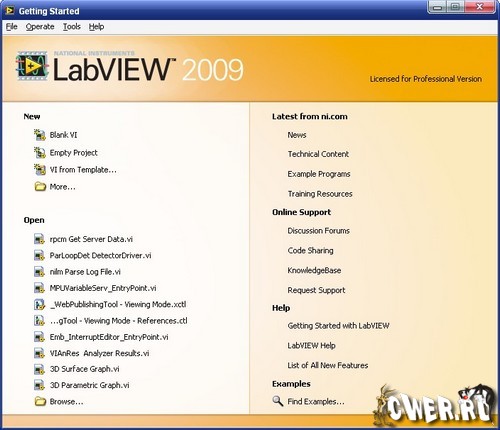The width and height of the screenshot is (500, 430).
Task: Open LabVIEW Help
Action: 311,346
